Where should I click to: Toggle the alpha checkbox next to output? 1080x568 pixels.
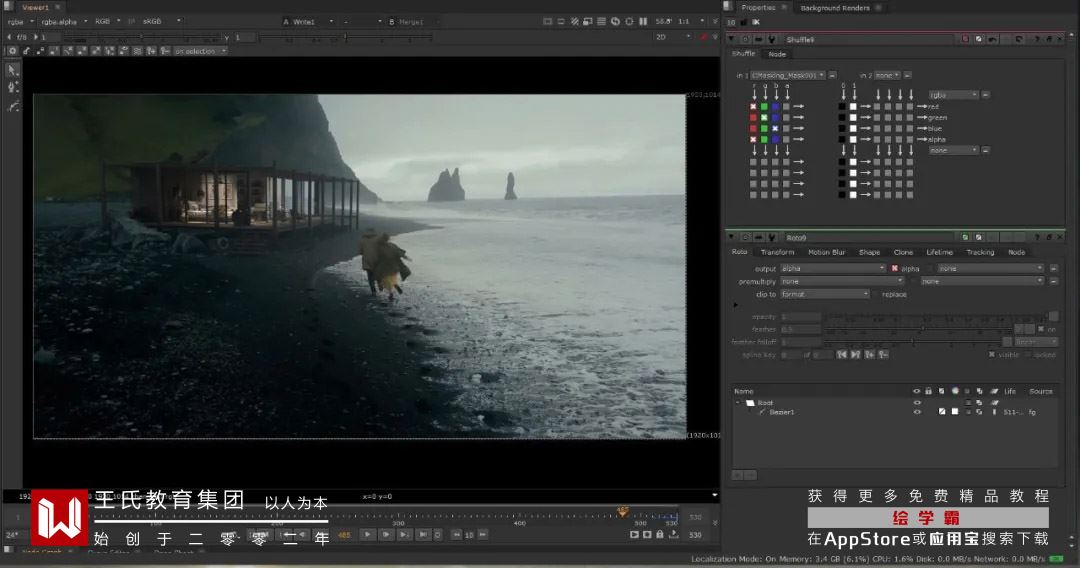point(895,268)
